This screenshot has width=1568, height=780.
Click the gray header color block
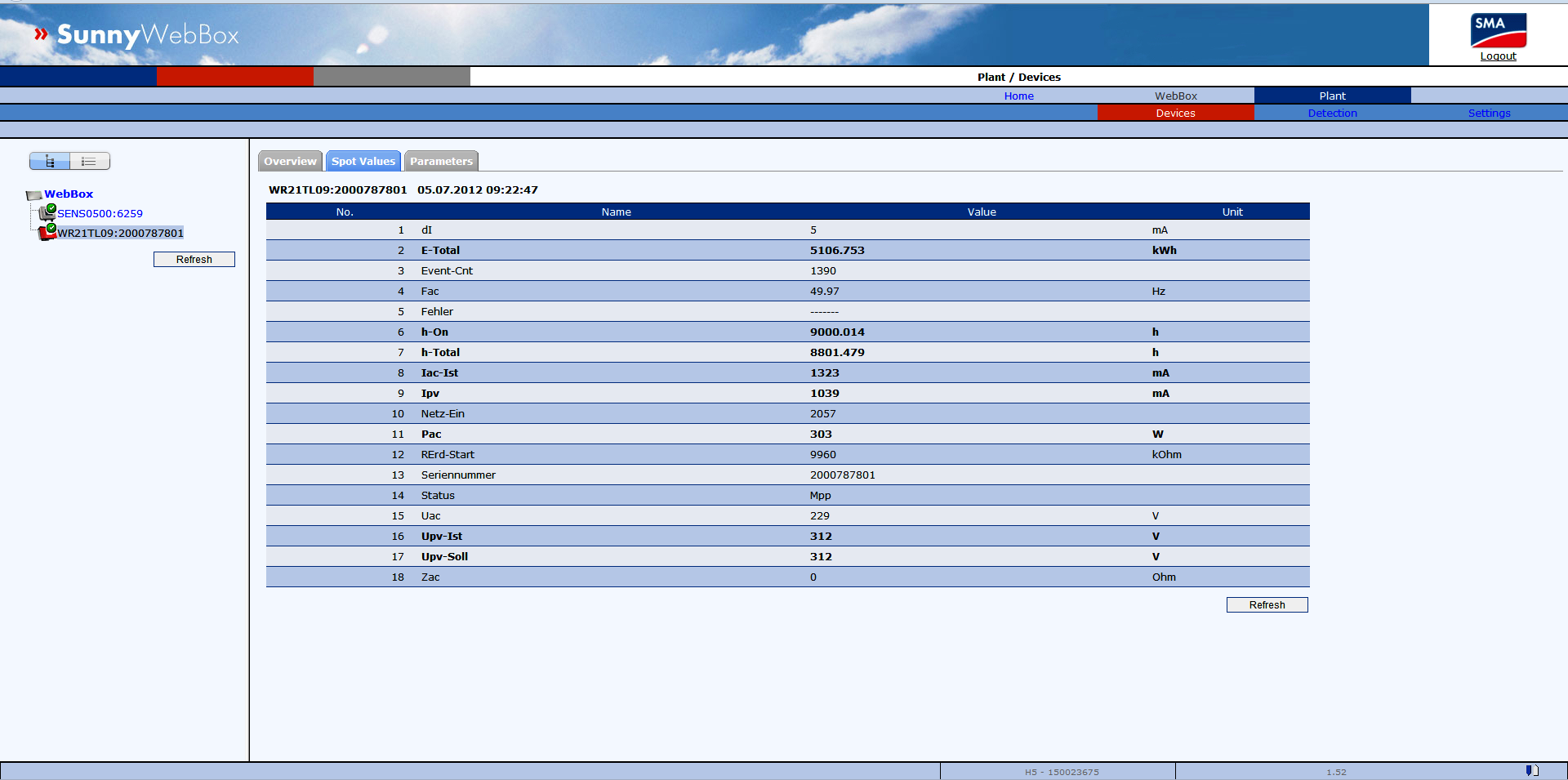pos(392,76)
